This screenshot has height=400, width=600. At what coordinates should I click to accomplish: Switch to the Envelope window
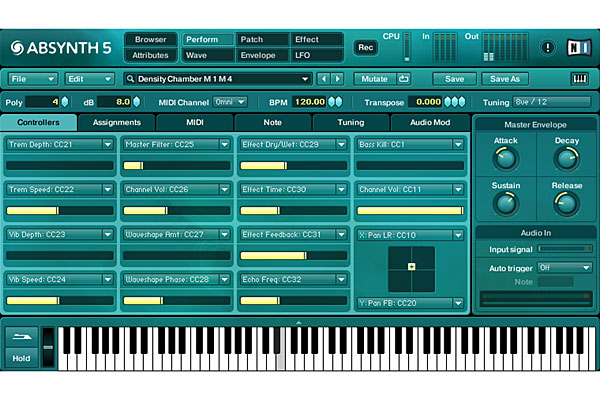click(262, 55)
